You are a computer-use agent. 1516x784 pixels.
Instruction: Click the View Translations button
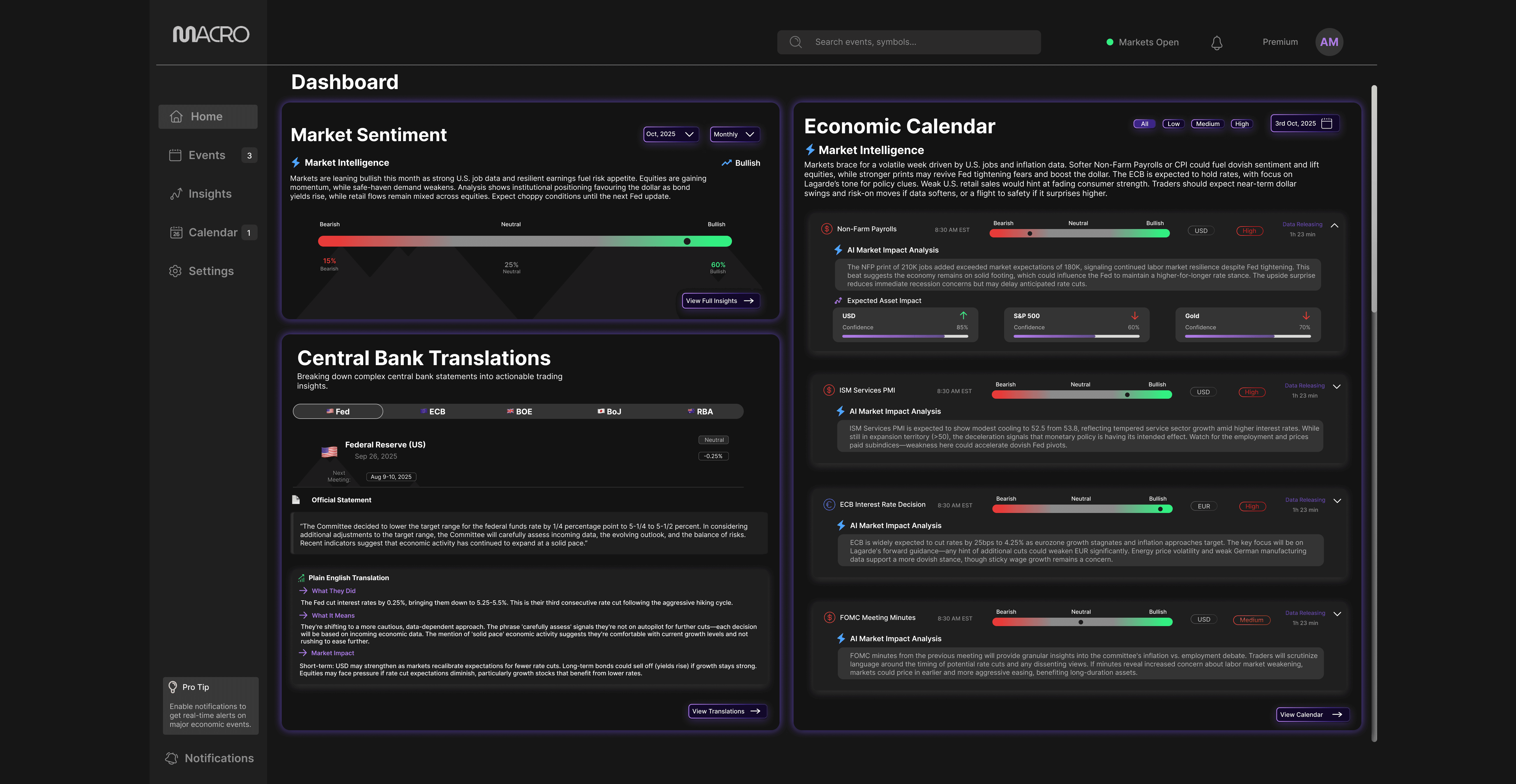pos(727,711)
